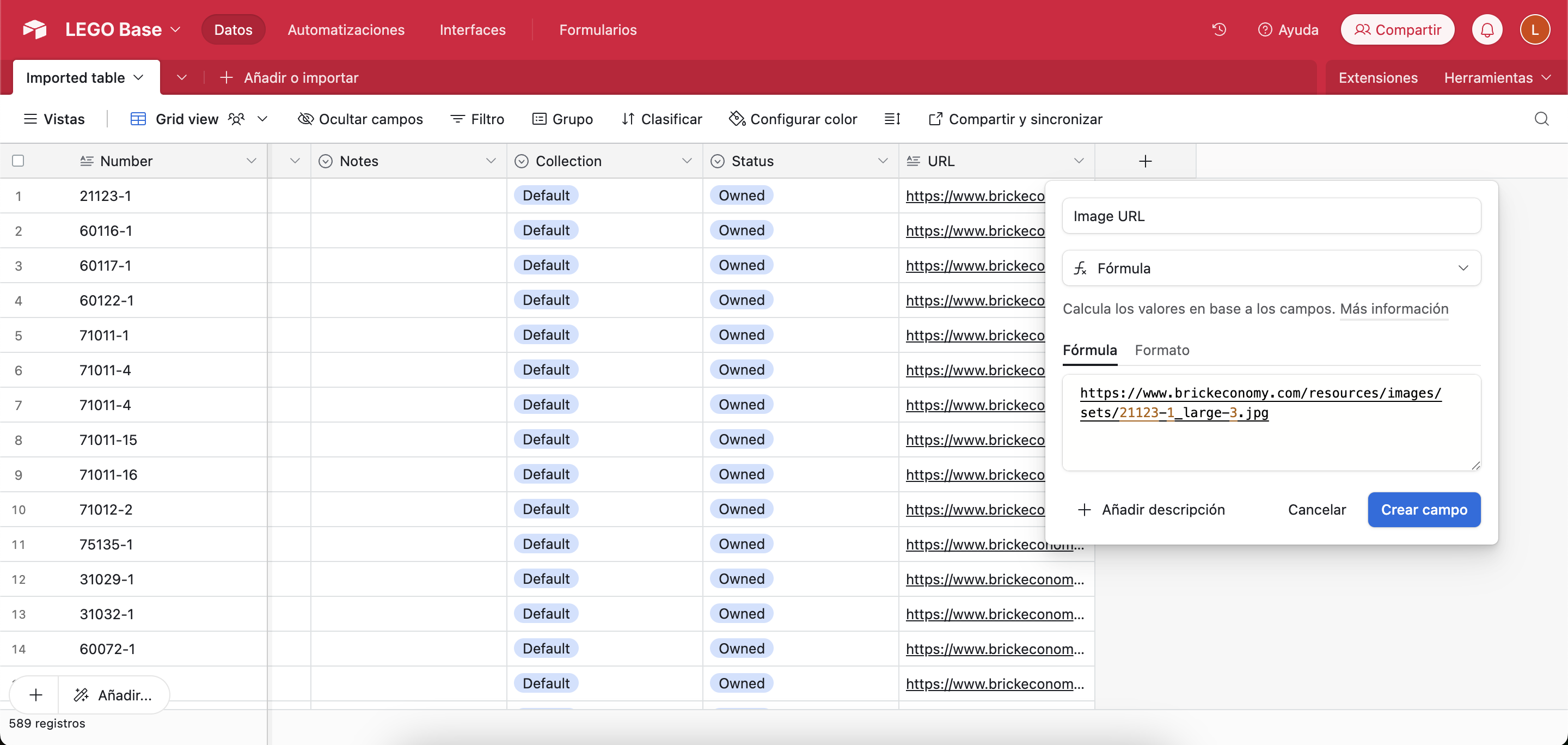Open the Vistas sidebar toggle
Viewport: 1568px width, 745px height.
53,119
